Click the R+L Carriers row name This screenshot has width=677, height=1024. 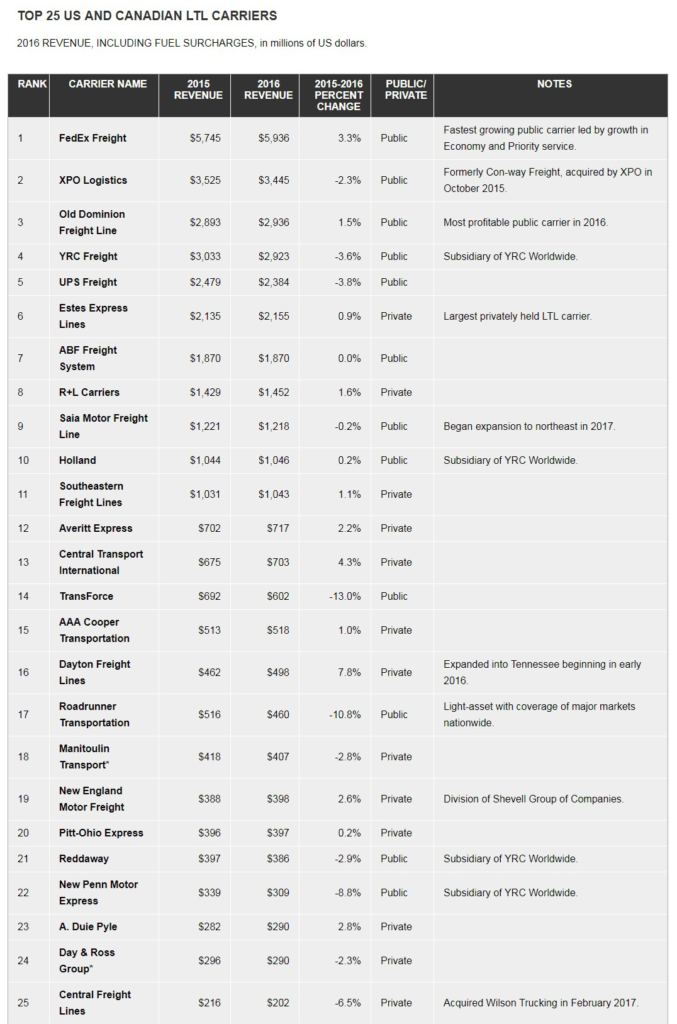[x=89, y=392]
